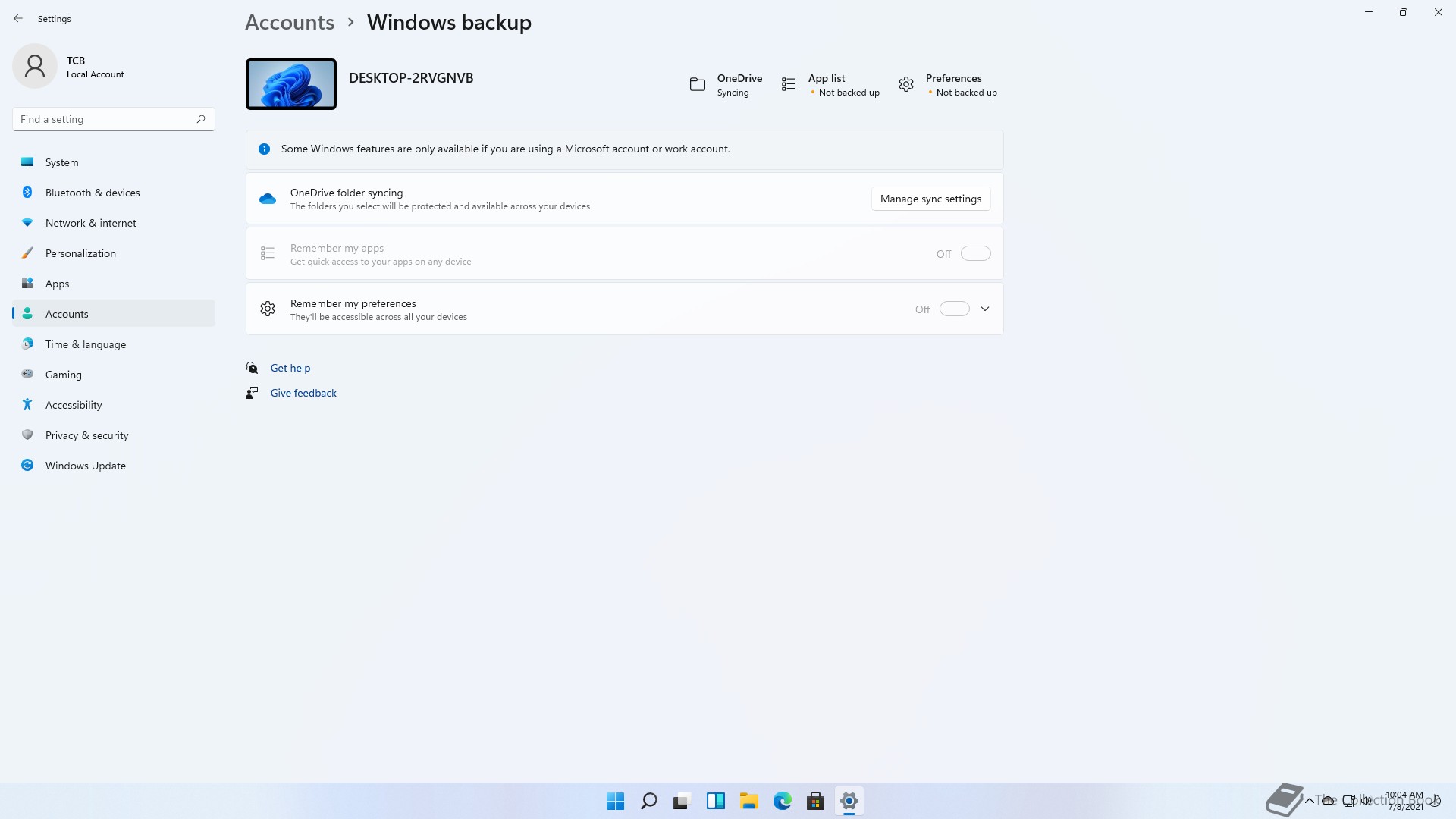Open taskbar Search
This screenshot has height=819, width=1456.
point(648,801)
